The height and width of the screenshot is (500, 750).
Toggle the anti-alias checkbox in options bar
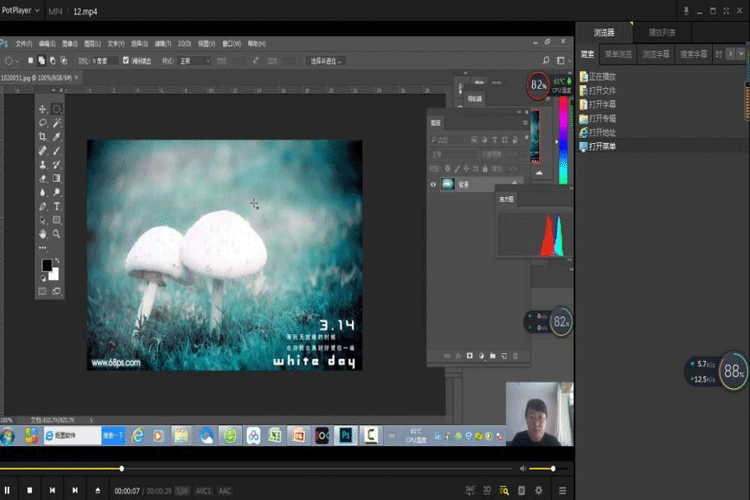click(x=125, y=60)
